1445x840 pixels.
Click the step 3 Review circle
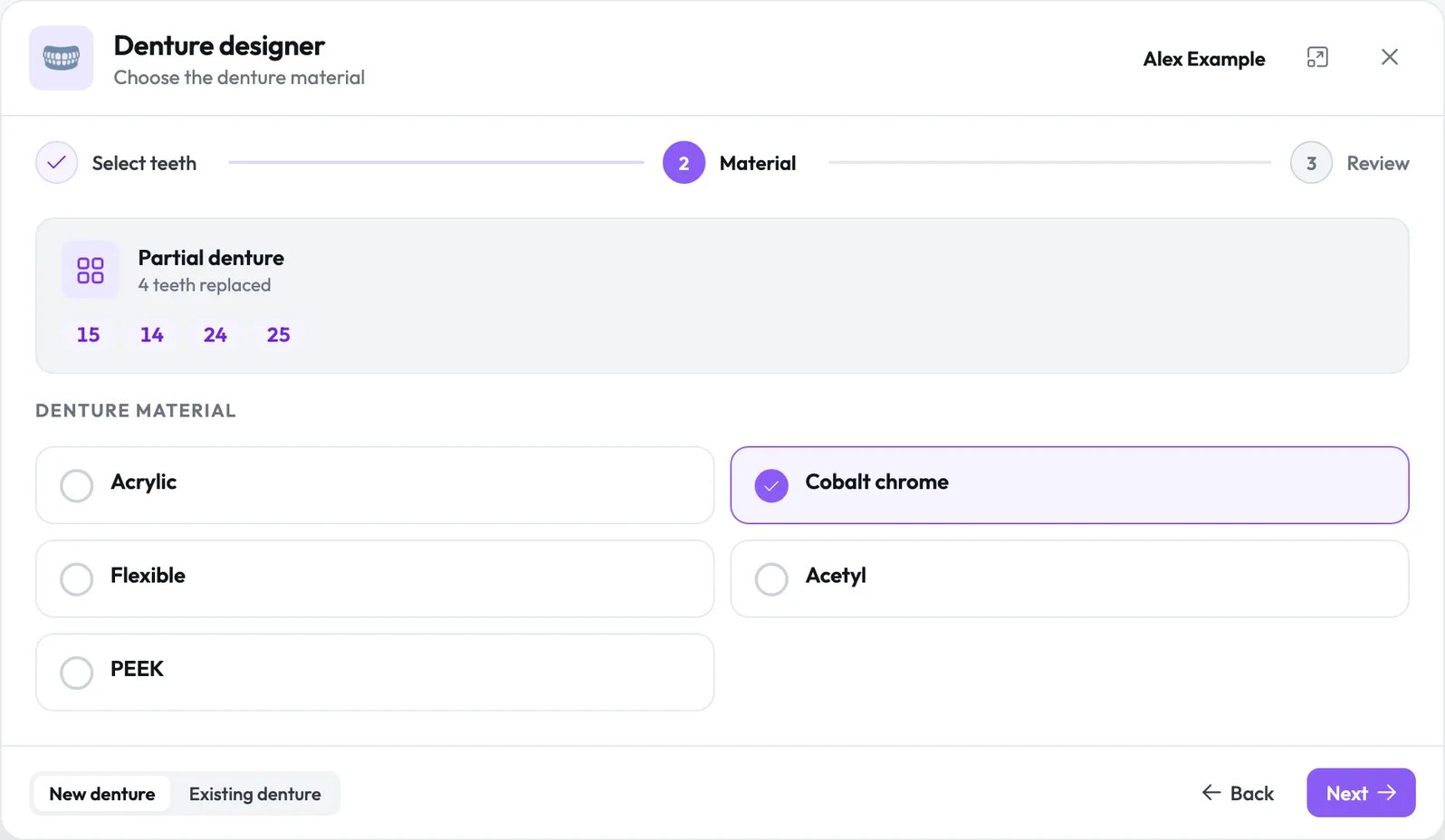point(1311,163)
